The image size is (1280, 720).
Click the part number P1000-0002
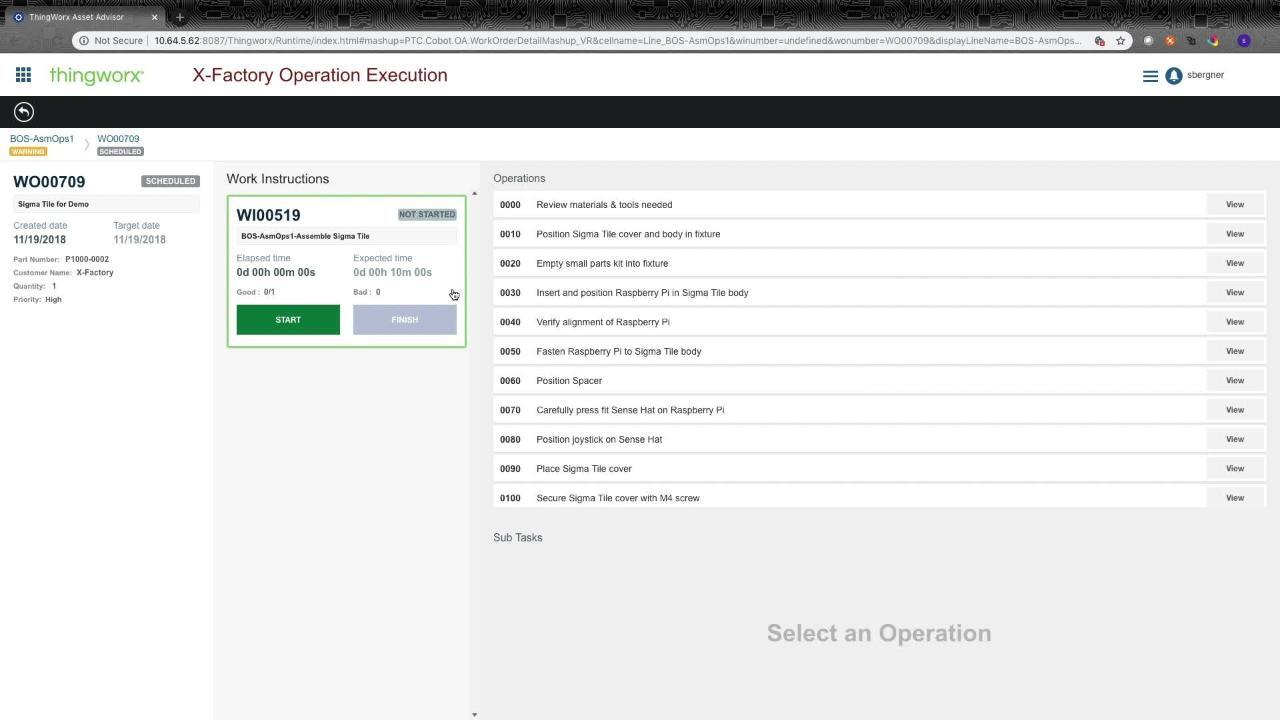click(87, 259)
